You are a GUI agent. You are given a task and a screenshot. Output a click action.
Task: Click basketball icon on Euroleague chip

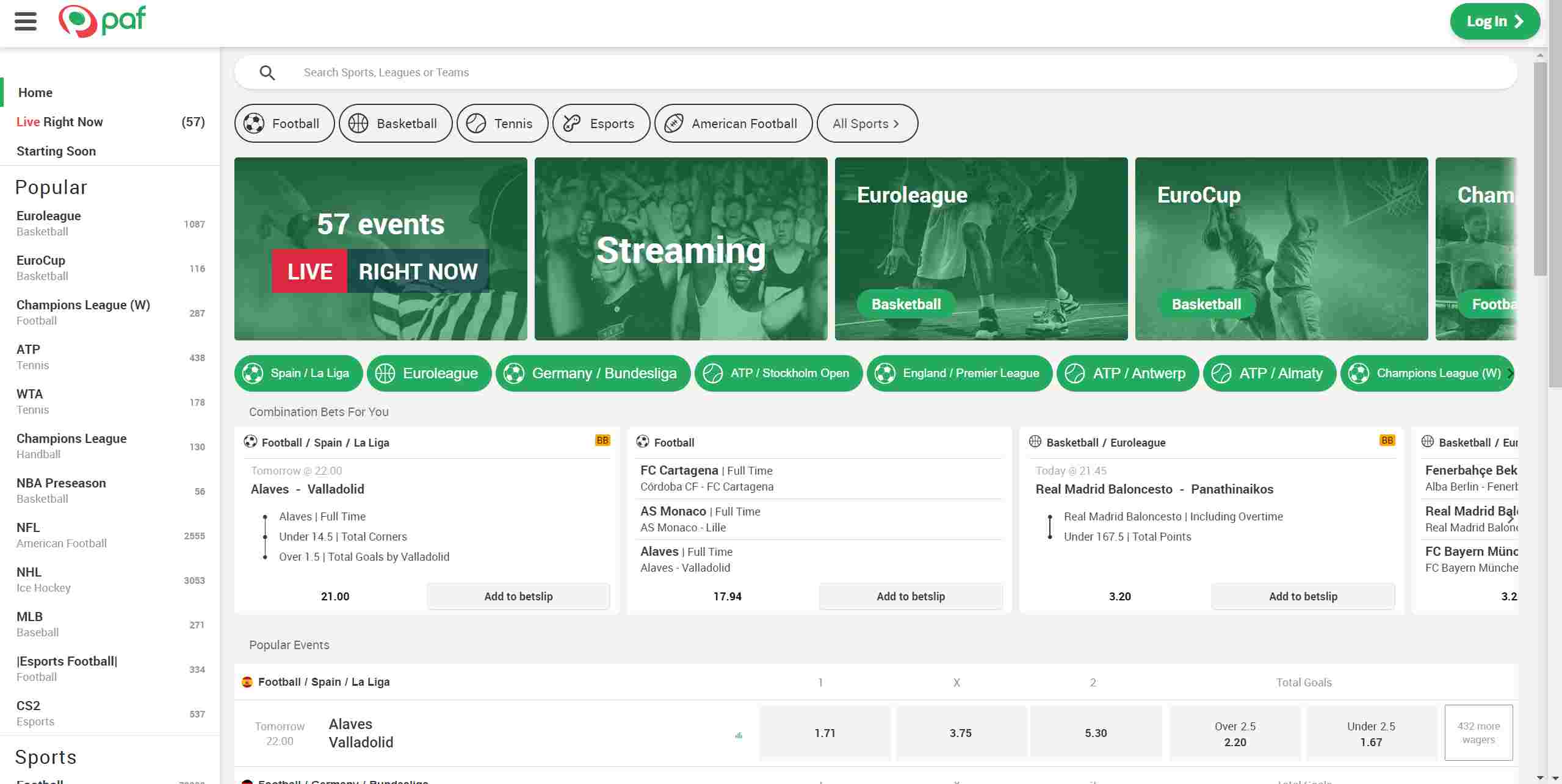(385, 373)
